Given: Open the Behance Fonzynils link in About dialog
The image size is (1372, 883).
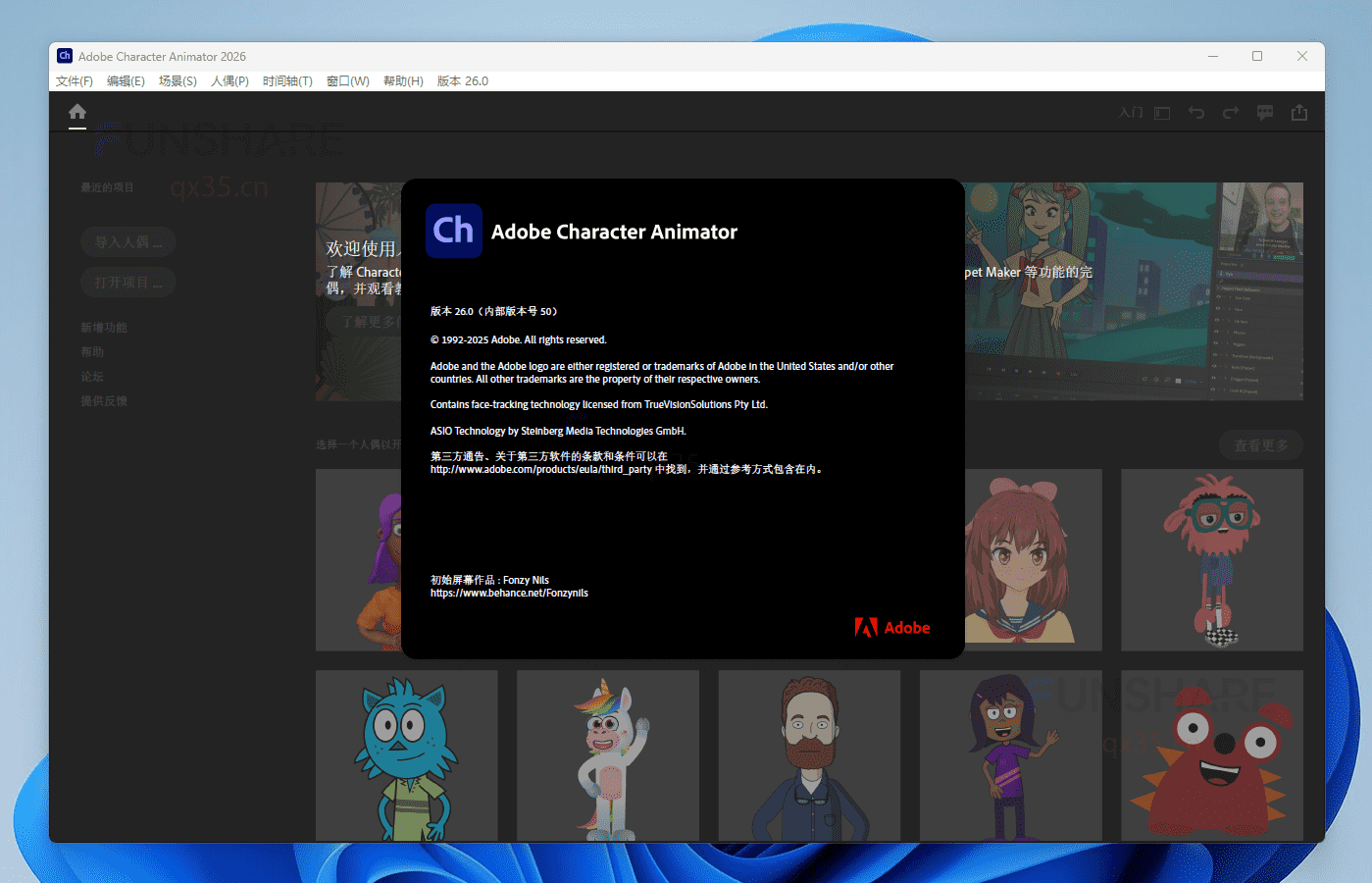Looking at the screenshot, I should [509, 593].
